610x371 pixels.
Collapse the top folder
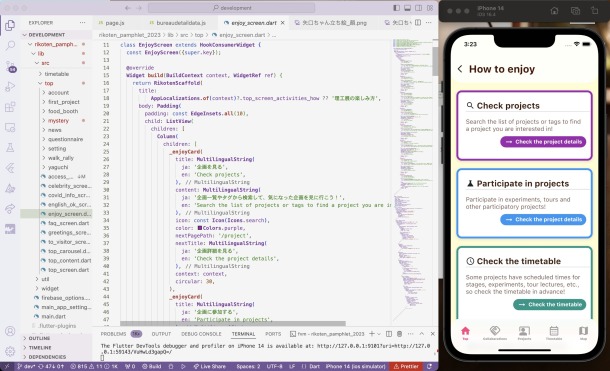point(48,83)
